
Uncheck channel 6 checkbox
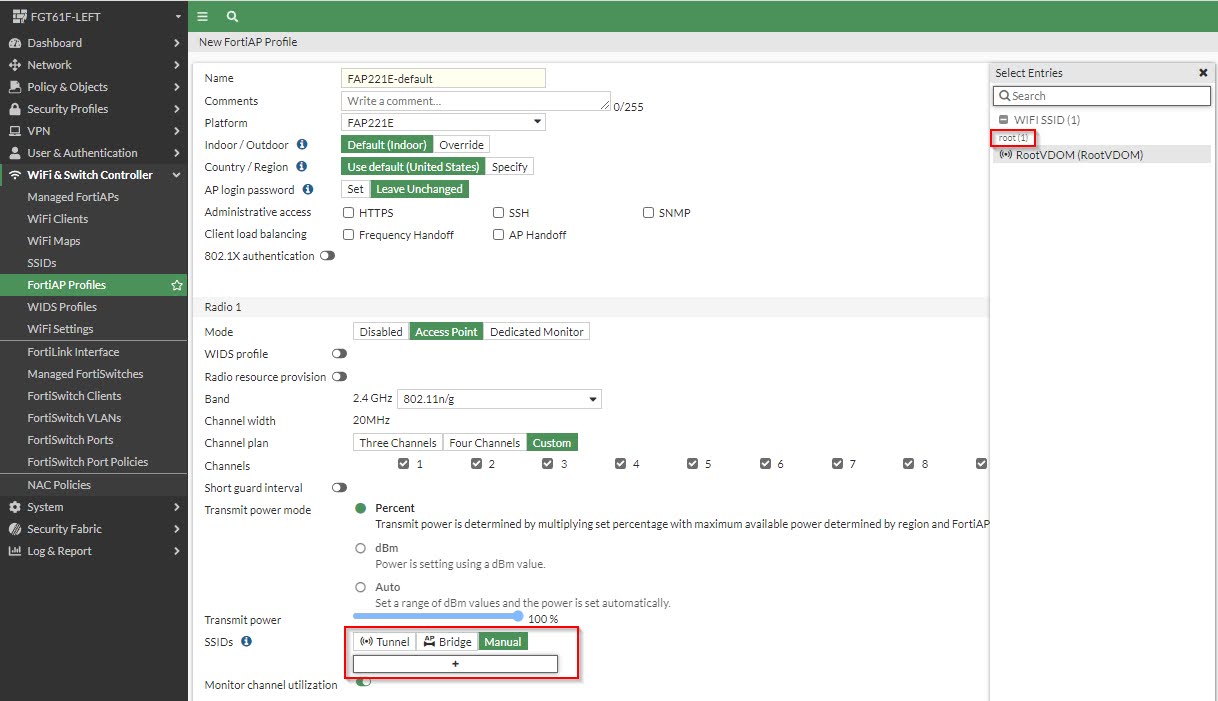(x=765, y=464)
